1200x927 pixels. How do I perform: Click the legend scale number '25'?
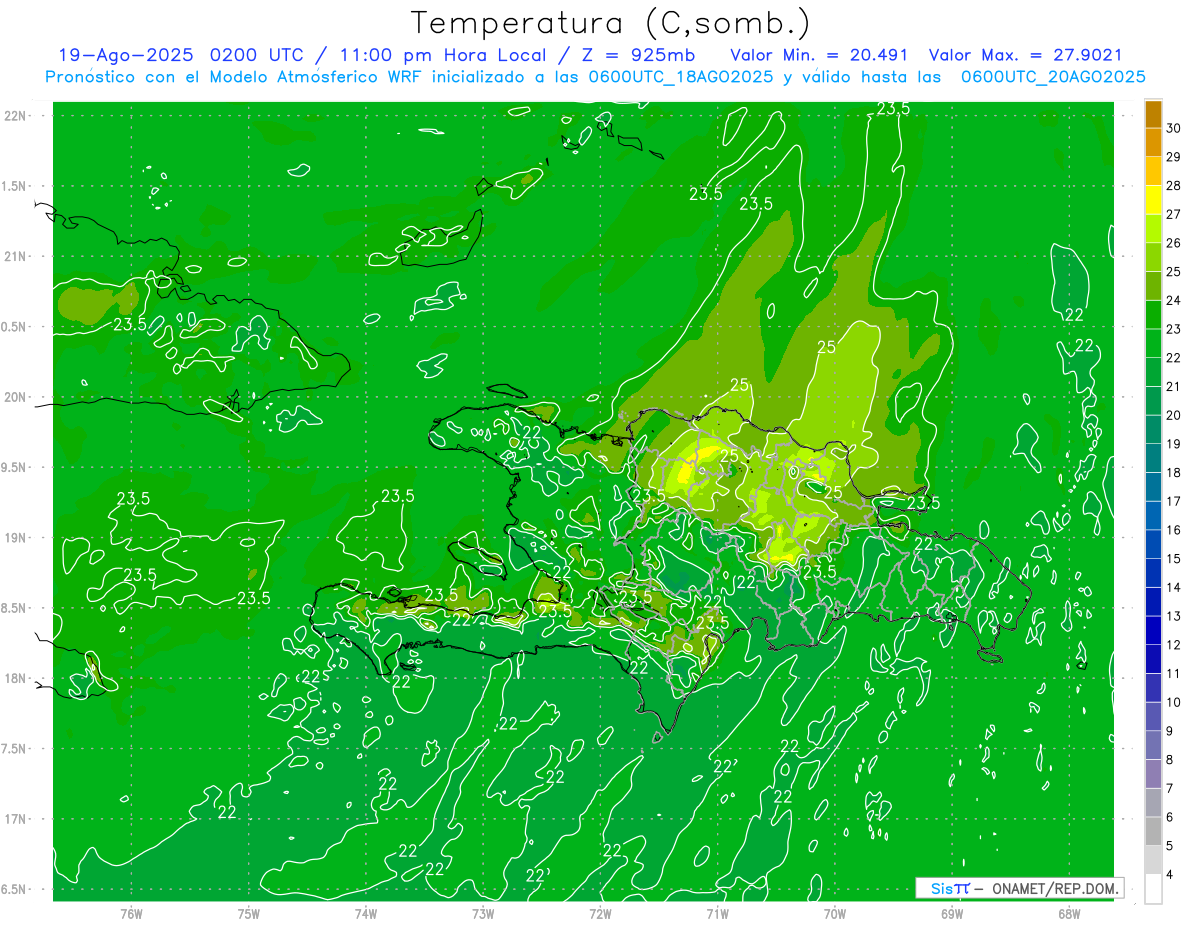(x=1174, y=272)
